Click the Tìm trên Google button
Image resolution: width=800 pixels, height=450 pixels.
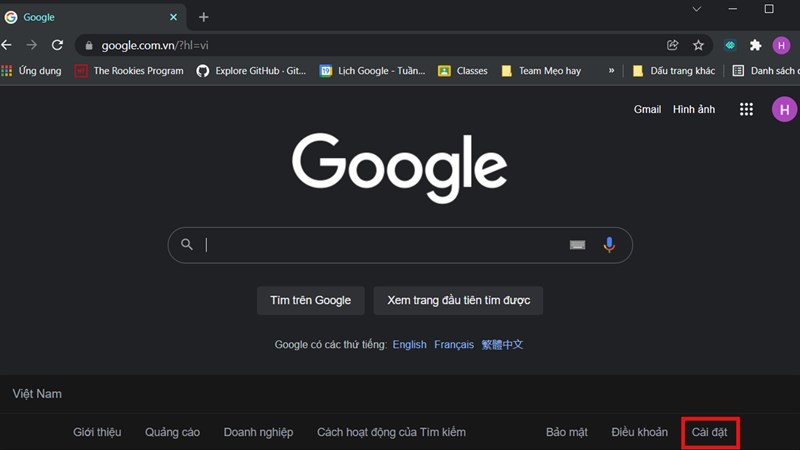pyautogui.click(x=310, y=300)
